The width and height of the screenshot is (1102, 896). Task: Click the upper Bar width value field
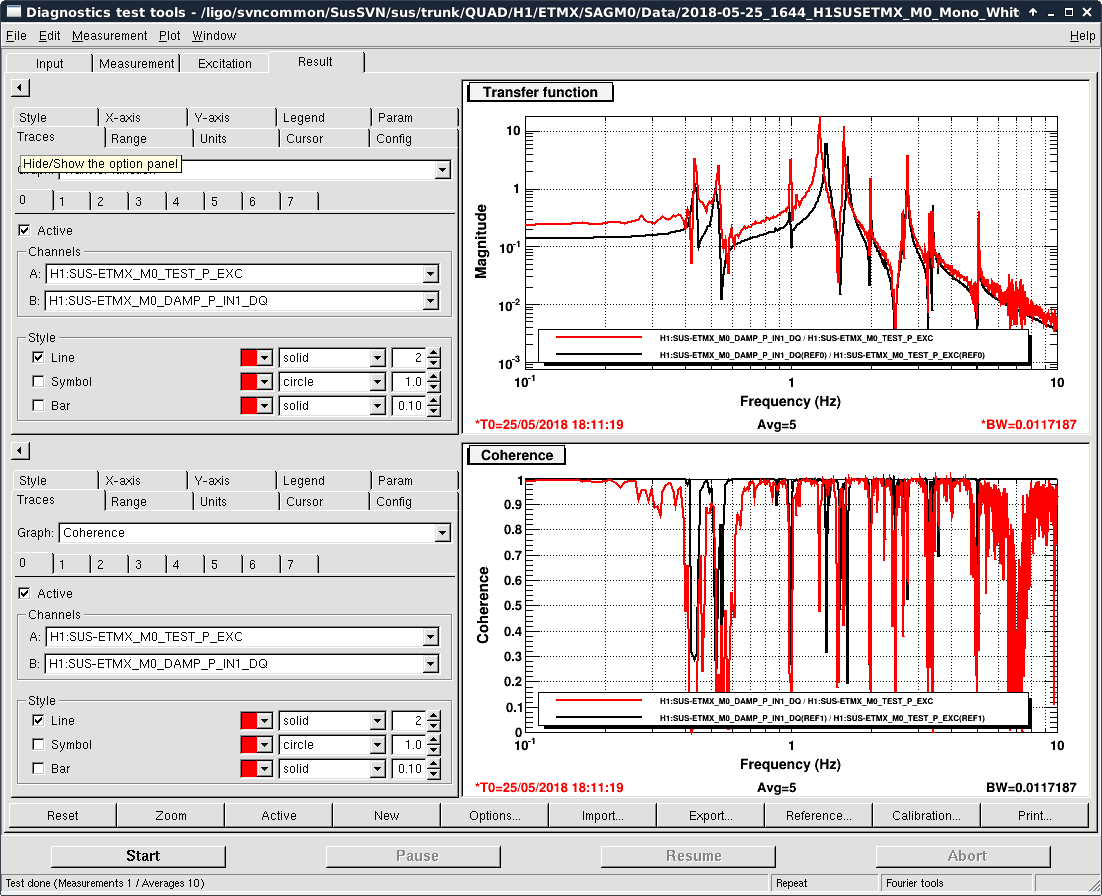tap(407, 406)
